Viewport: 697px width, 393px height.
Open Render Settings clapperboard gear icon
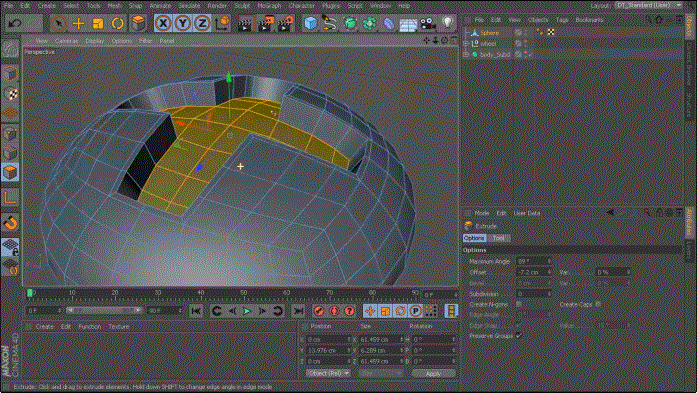click(285, 24)
